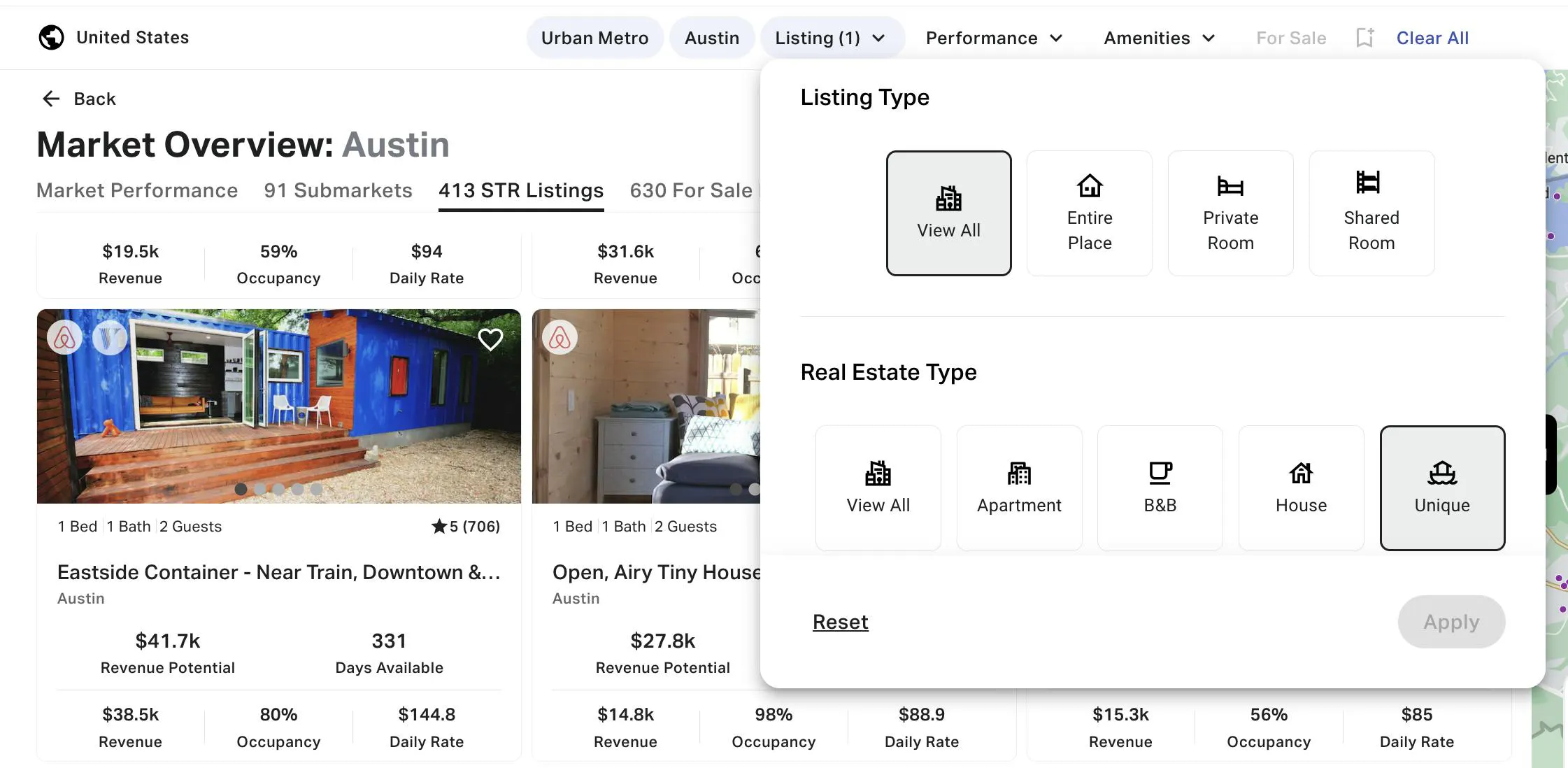This screenshot has width=1568, height=768.
Task: Click Reset in listing filter panel
Action: (x=840, y=622)
